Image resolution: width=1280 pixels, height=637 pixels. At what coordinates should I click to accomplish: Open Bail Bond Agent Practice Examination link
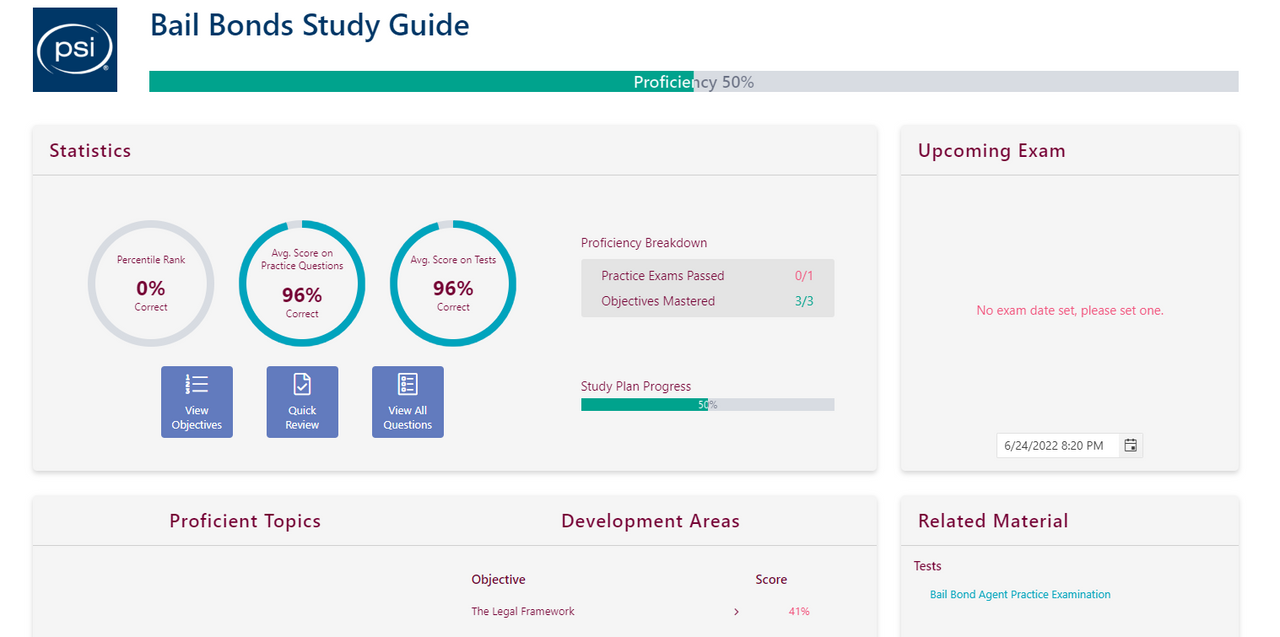(x=1020, y=594)
